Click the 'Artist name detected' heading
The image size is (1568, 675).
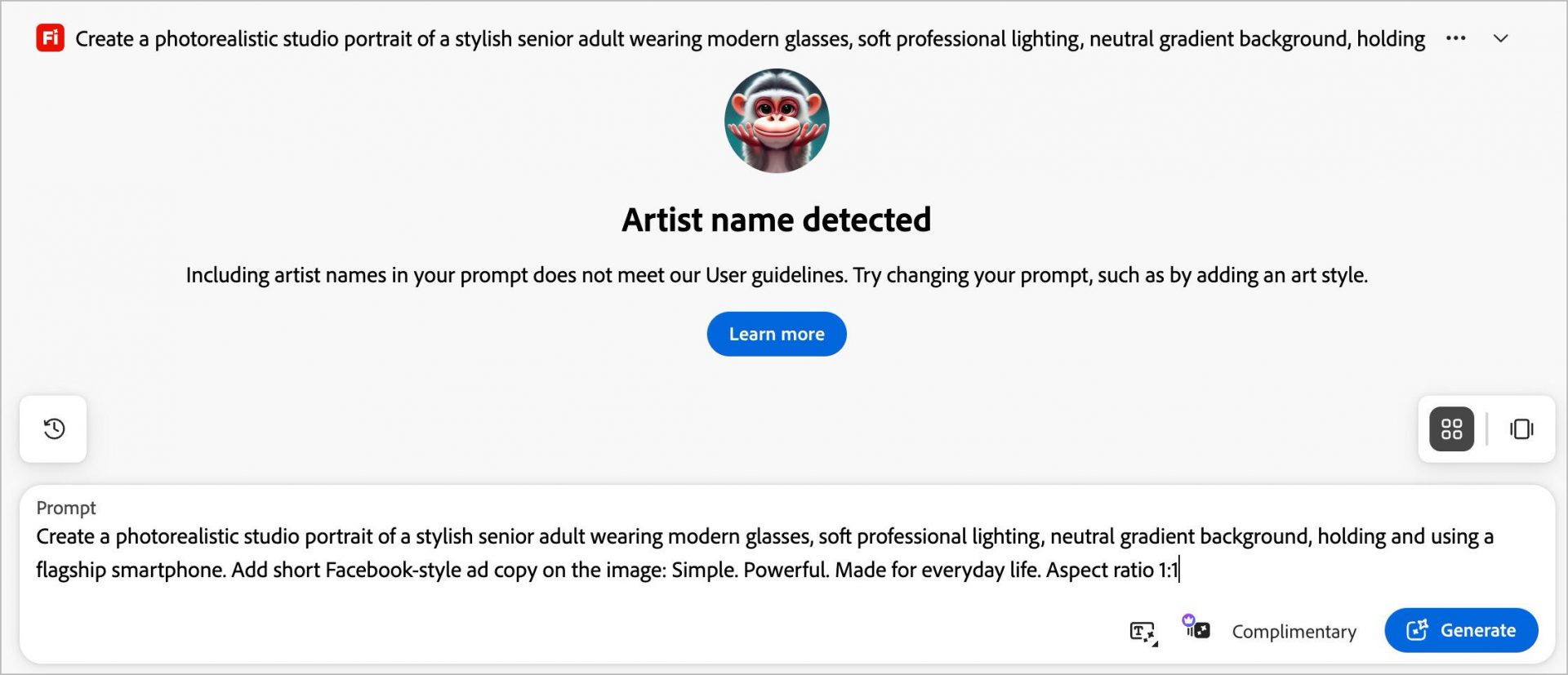pyautogui.click(x=776, y=220)
